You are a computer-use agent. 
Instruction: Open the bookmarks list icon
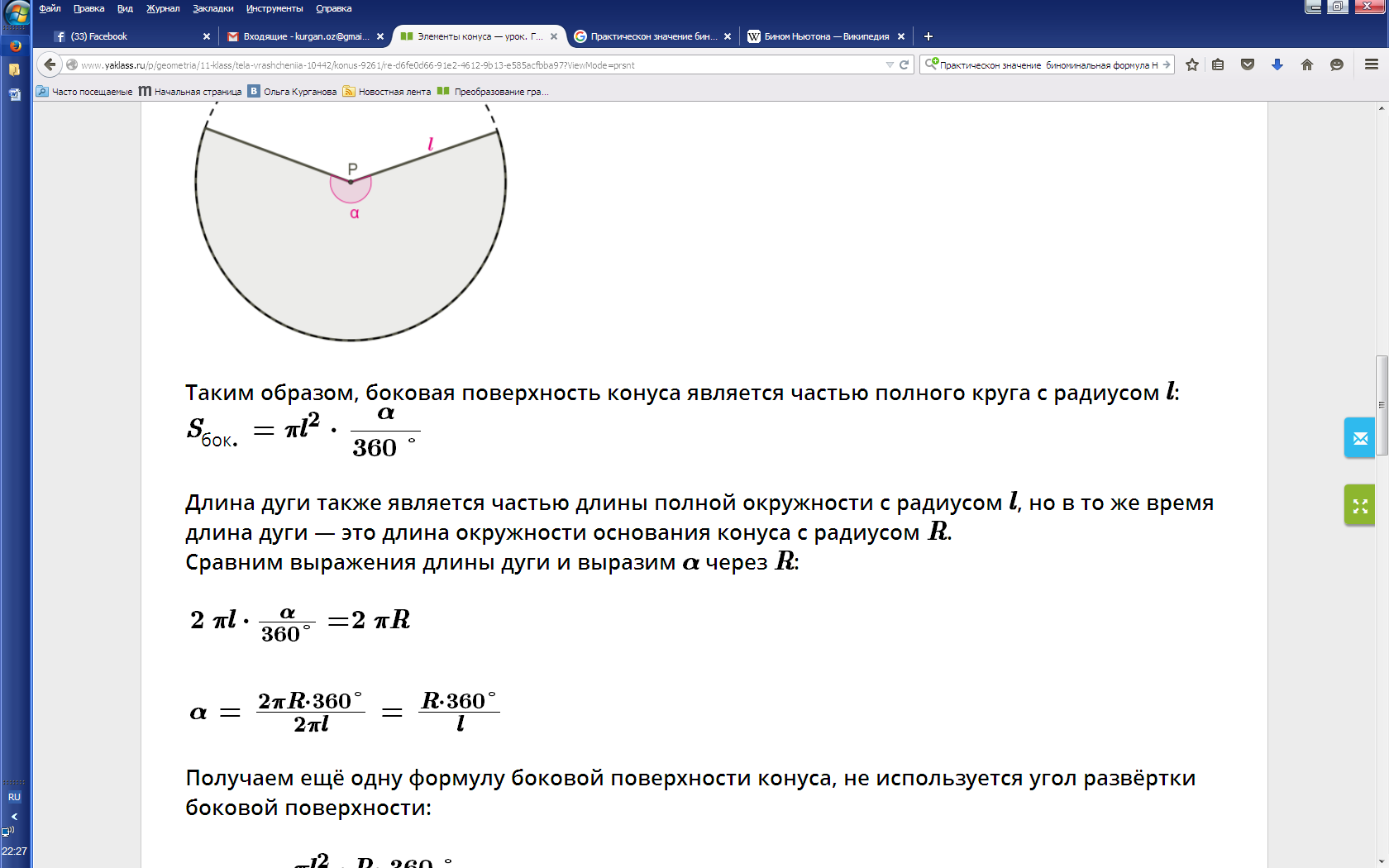[1218, 64]
